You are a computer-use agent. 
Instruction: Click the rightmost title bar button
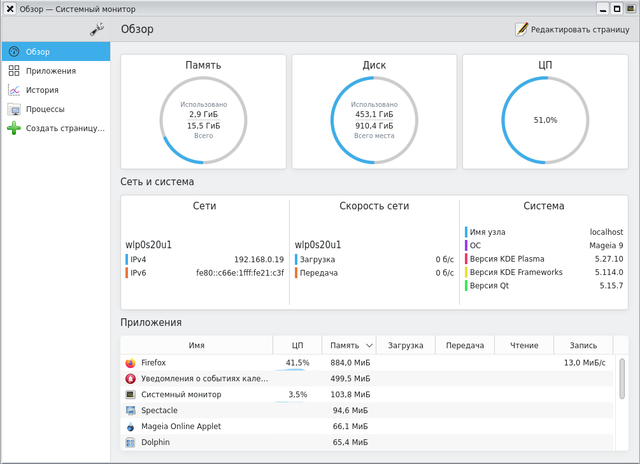tap(631, 9)
